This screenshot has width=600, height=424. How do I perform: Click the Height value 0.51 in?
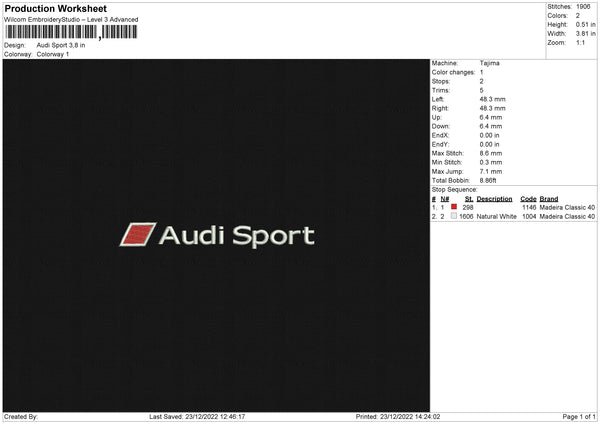(585, 24)
